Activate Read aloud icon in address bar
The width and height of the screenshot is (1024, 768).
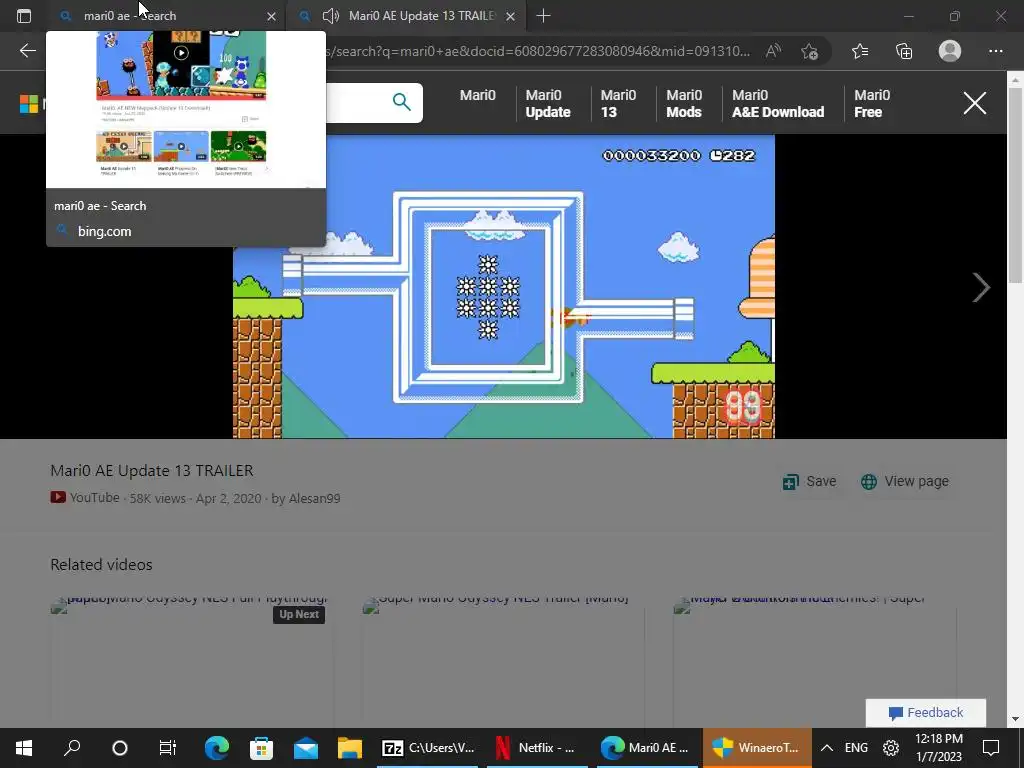(773, 51)
